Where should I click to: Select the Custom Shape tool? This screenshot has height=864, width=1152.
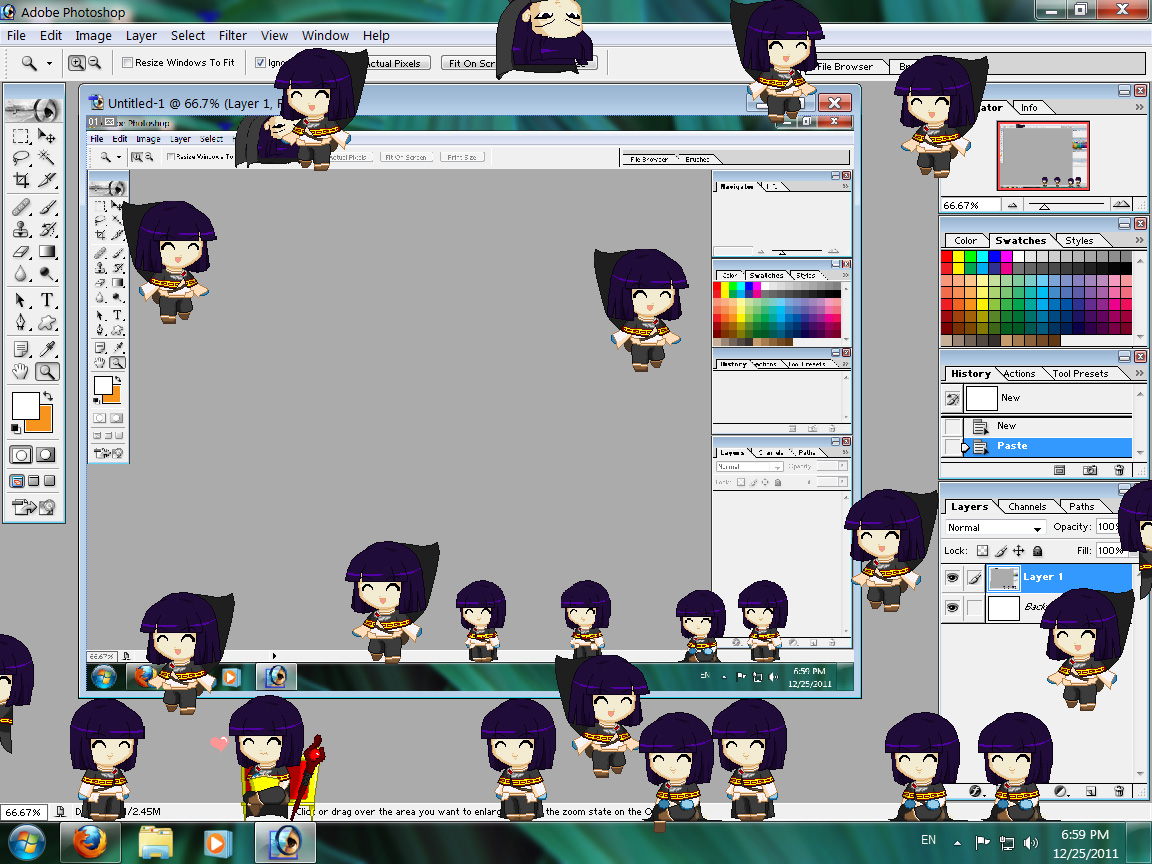pyautogui.click(x=46, y=322)
